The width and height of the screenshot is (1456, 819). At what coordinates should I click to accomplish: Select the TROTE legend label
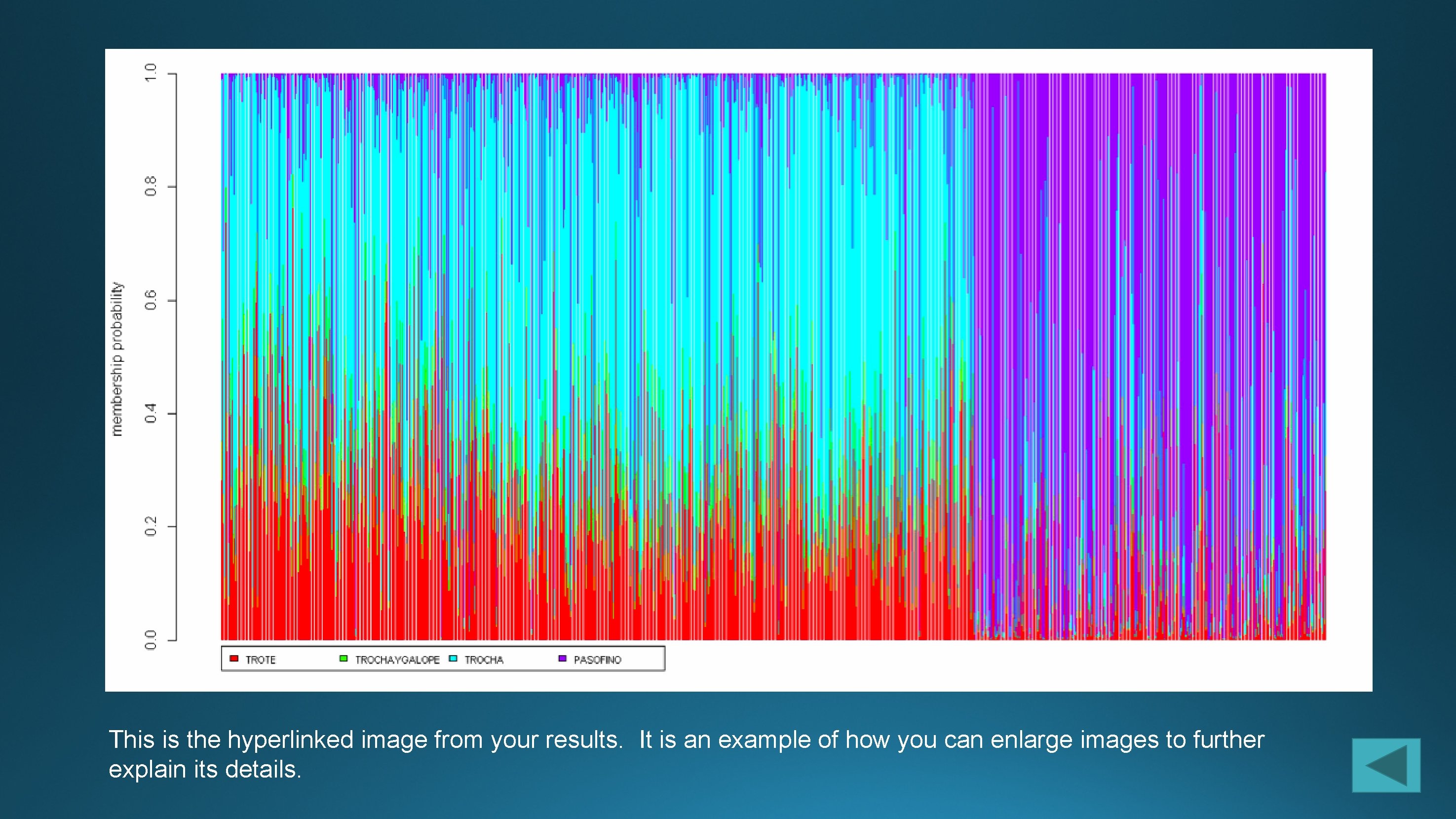click(x=261, y=660)
